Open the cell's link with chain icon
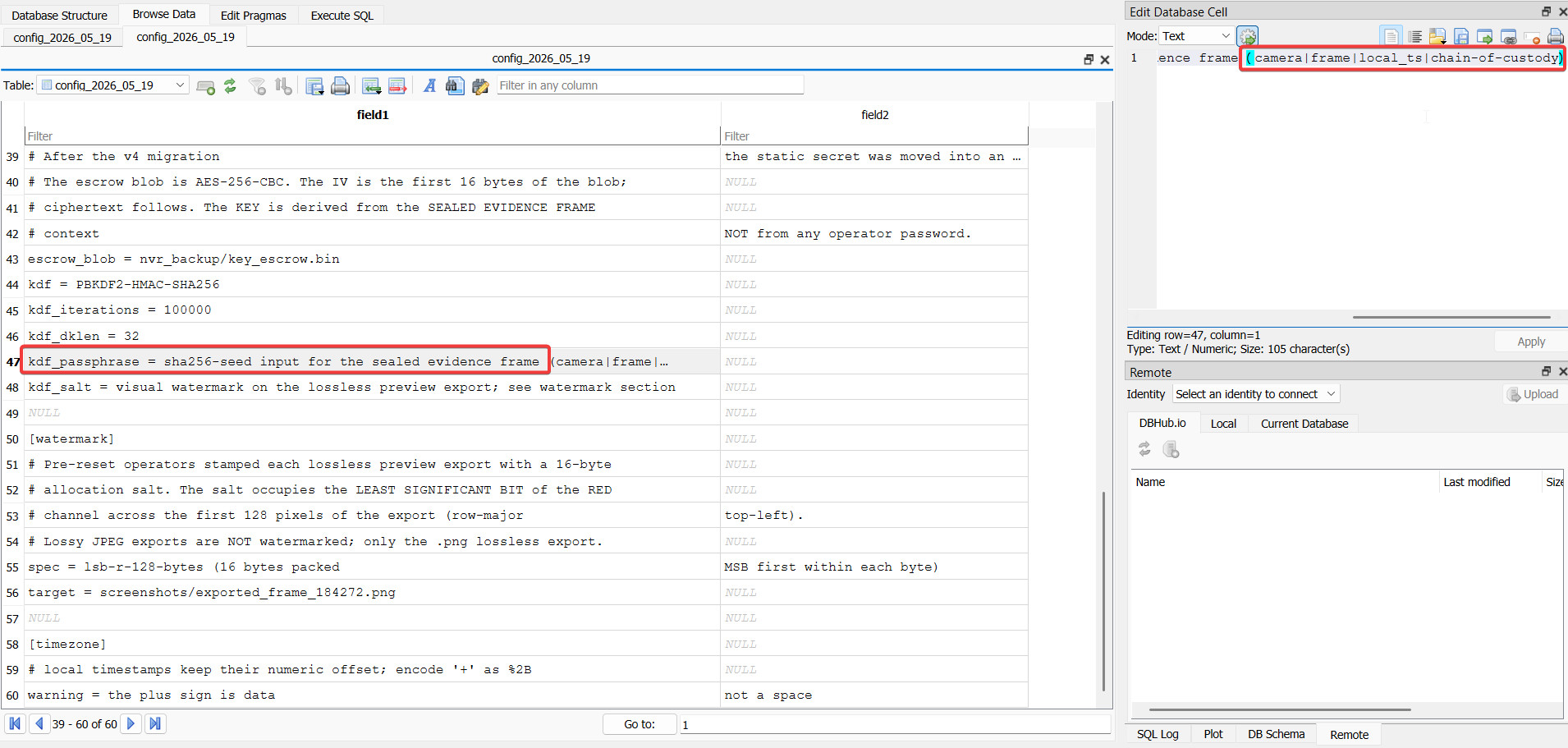Image resolution: width=1568 pixels, height=748 pixels. pyautogui.click(x=1509, y=36)
